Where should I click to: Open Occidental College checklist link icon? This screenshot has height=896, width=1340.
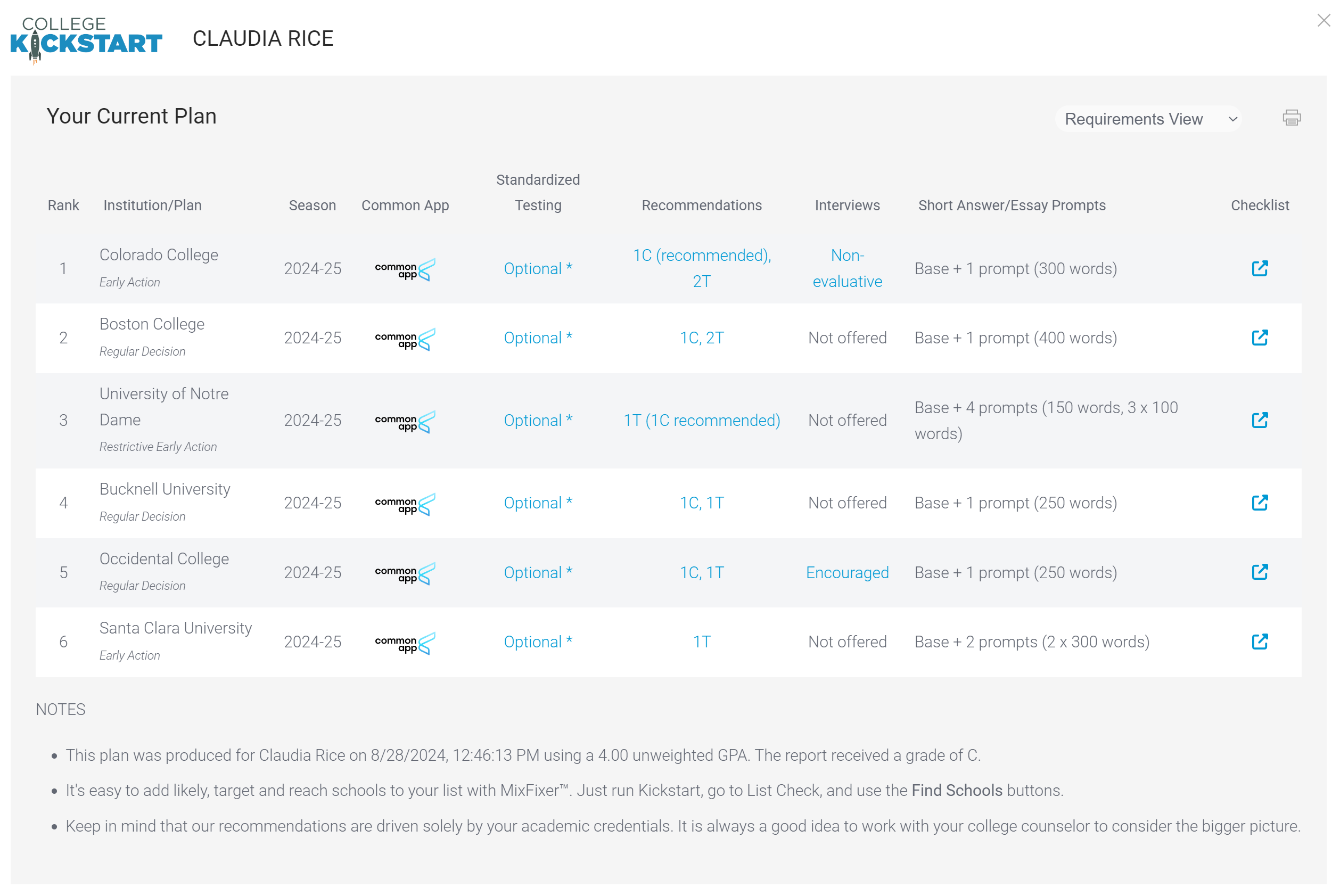(1259, 572)
